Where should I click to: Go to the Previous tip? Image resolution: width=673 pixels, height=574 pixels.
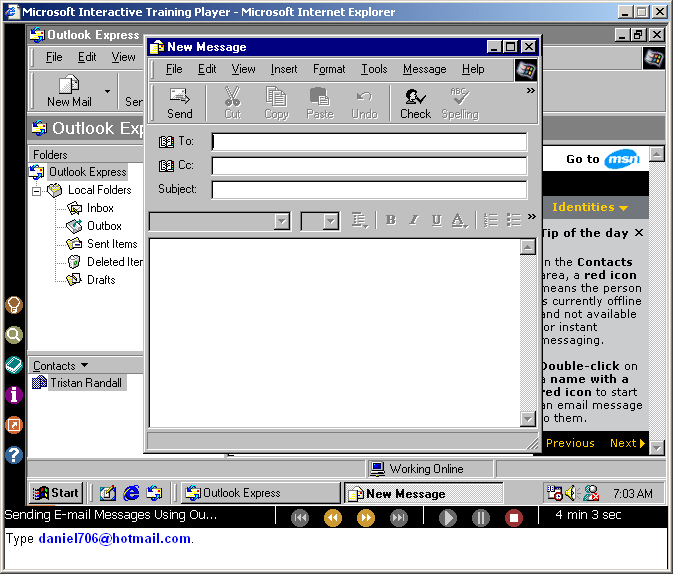[x=570, y=443]
